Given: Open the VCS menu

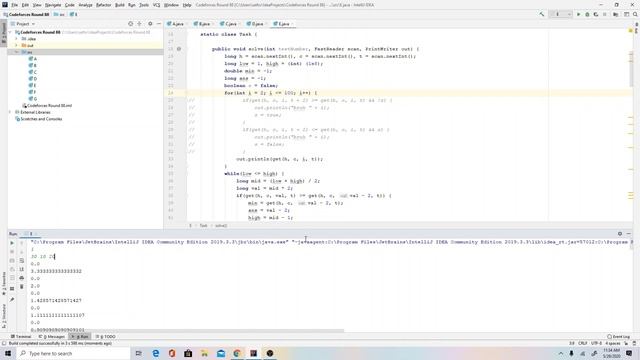Looking at the screenshot, I should (156, 5).
